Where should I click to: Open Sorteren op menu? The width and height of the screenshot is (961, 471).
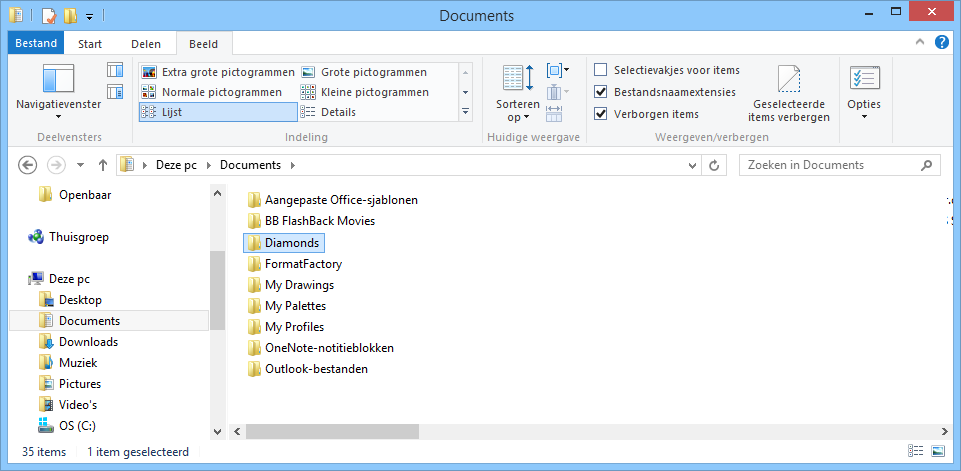[x=518, y=92]
